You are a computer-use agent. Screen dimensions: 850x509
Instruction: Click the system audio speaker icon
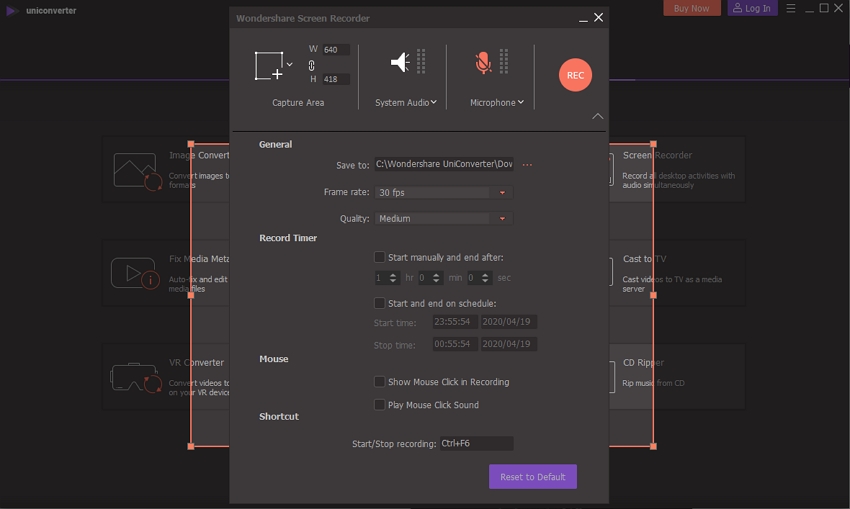tap(400, 63)
